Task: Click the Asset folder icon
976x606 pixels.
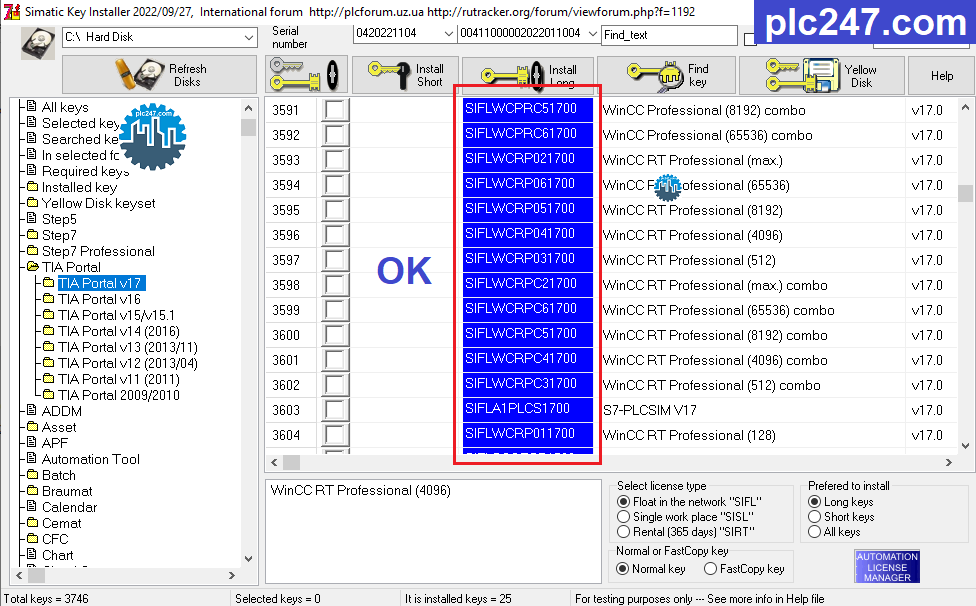Action: click(32, 426)
